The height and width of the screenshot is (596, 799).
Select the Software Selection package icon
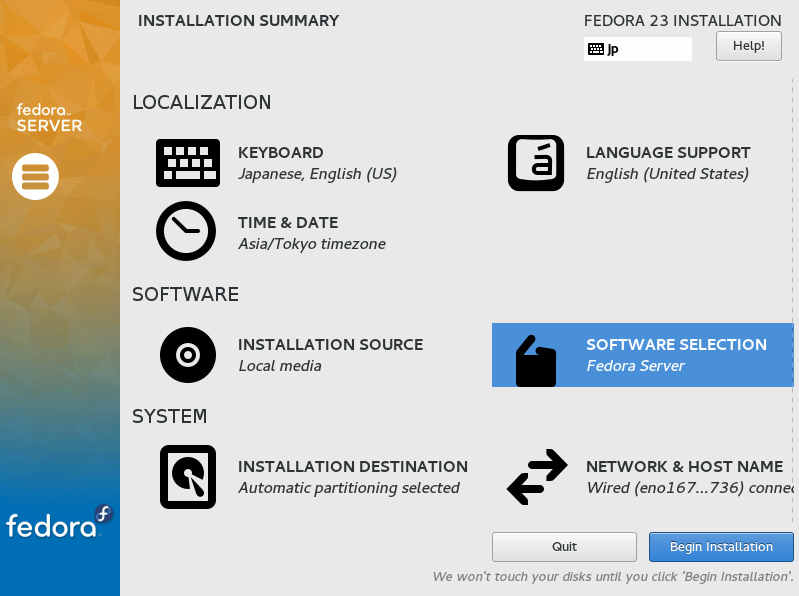click(536, 361)
